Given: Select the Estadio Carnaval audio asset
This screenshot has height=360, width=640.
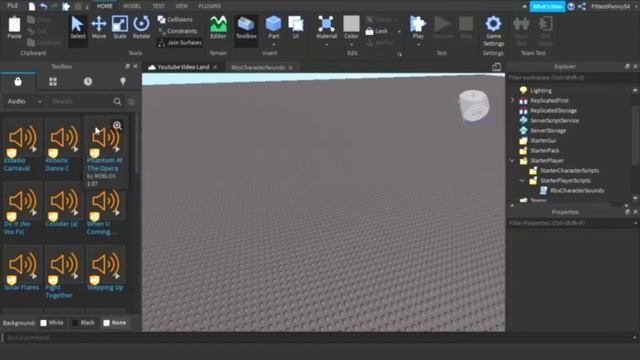Looking at the screenshot, I should pos(22,145).
